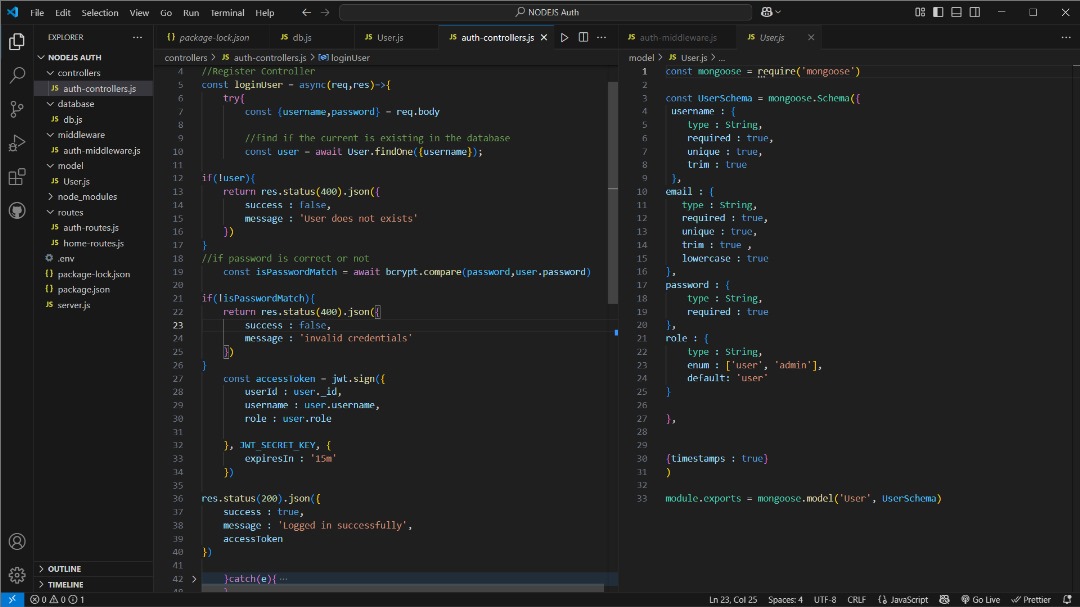
Task: Open the Extensions view
Action: (x=17, y=177)
